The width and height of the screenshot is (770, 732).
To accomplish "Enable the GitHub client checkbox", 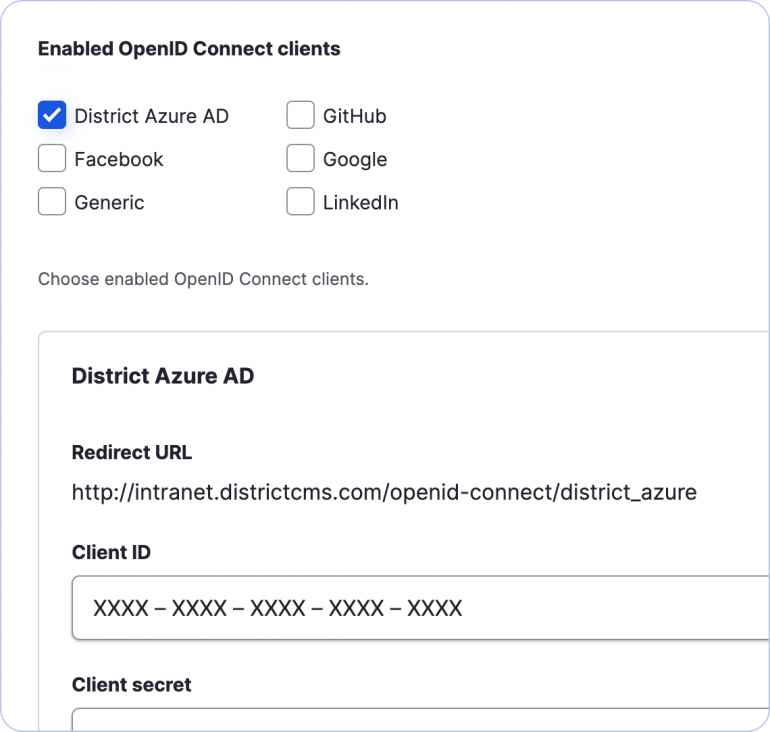I will pyautogui.click(x=301, y=115).
